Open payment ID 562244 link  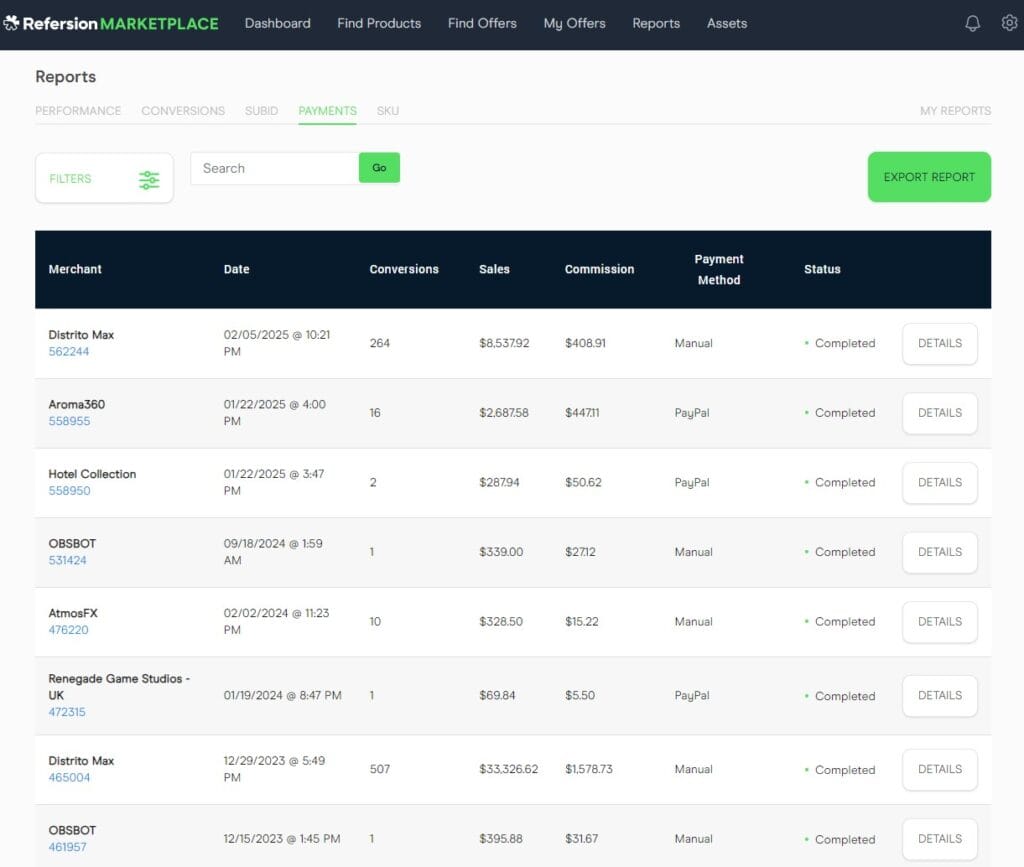(x=69, y=352)
